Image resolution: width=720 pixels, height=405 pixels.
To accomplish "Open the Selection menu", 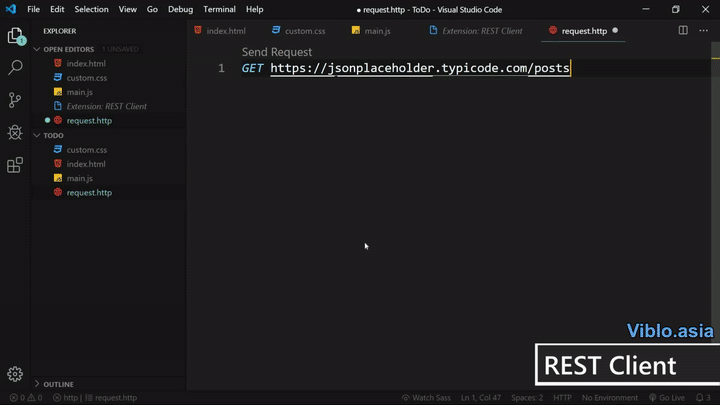I will (x=91, y=9).
